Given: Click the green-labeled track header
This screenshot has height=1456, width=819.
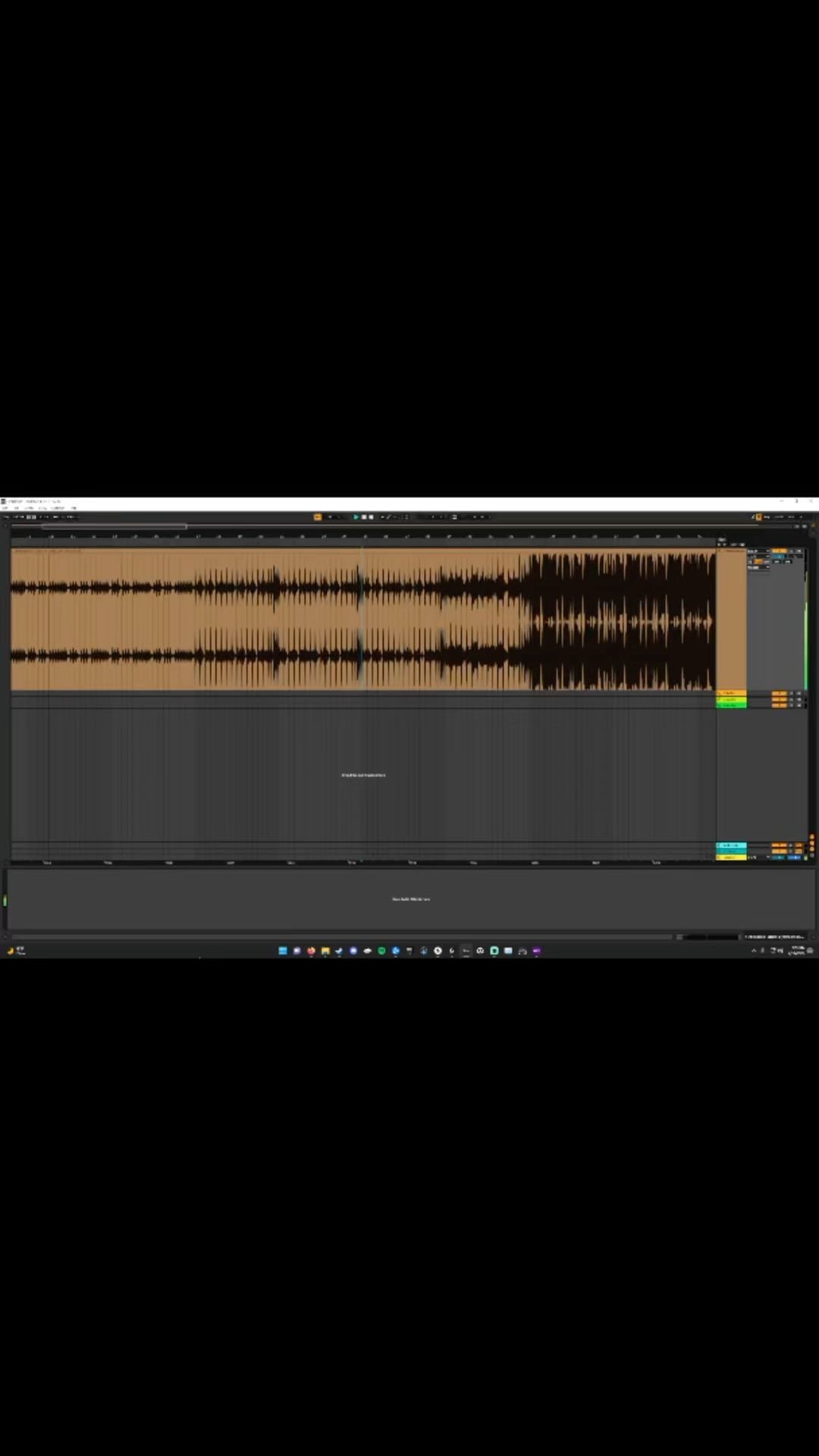Looking at the screenshot, I should 731,704.
